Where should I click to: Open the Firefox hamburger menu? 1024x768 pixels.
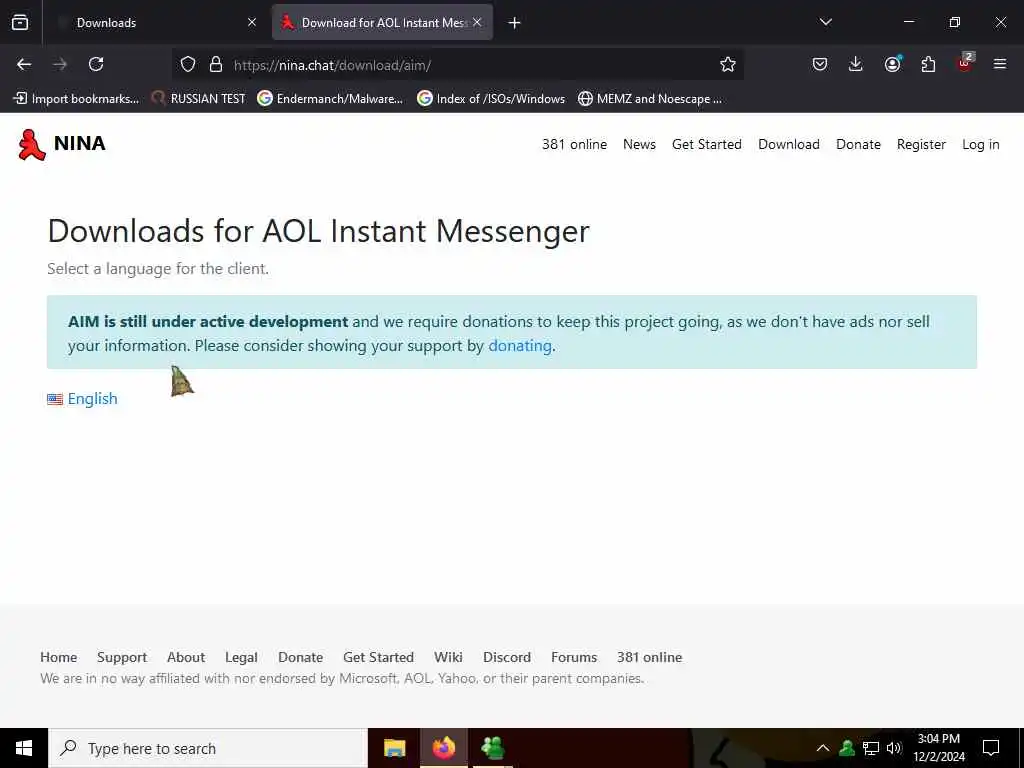click(999, 64)
